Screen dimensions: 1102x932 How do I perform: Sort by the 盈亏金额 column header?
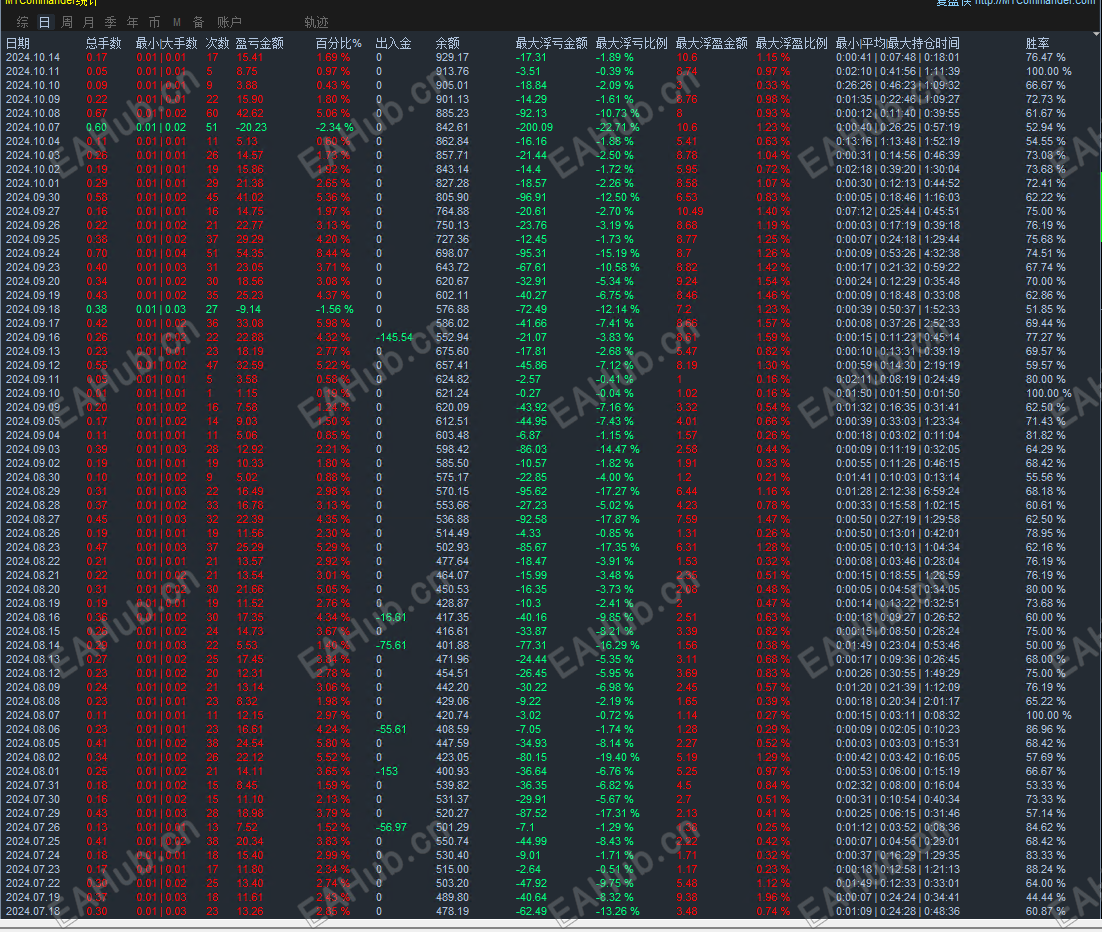click(x=259, y=44)
